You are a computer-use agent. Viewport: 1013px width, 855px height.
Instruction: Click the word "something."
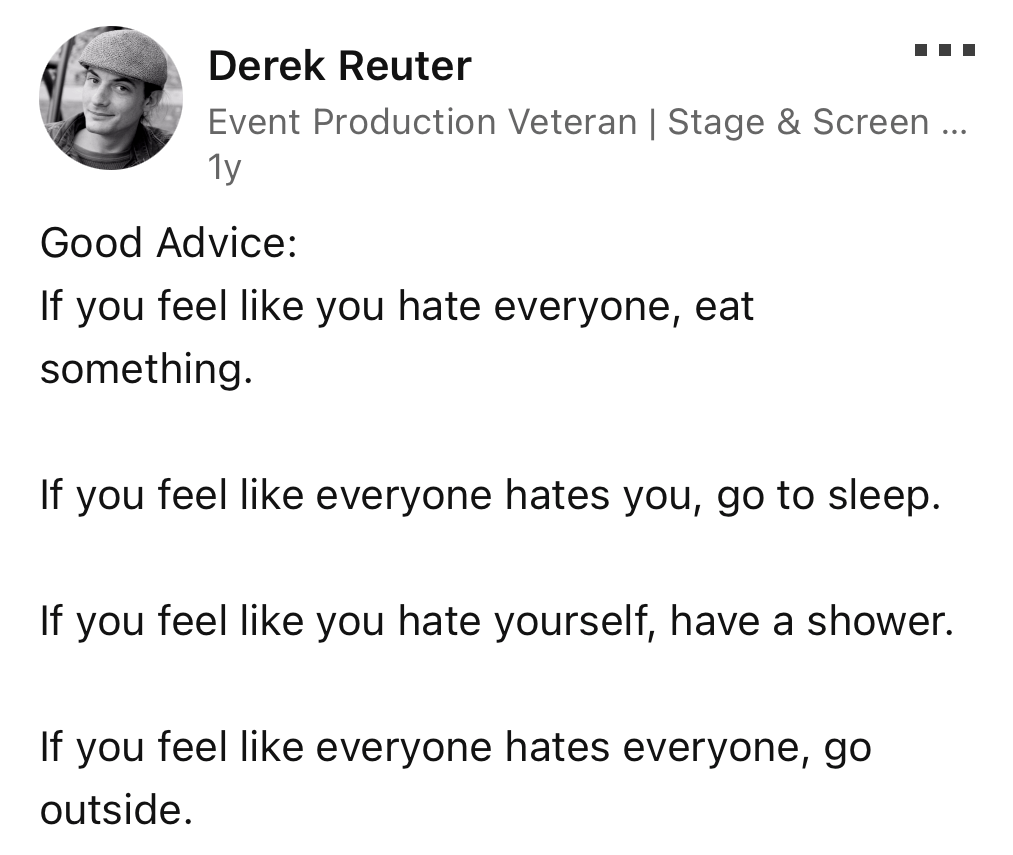146,369
